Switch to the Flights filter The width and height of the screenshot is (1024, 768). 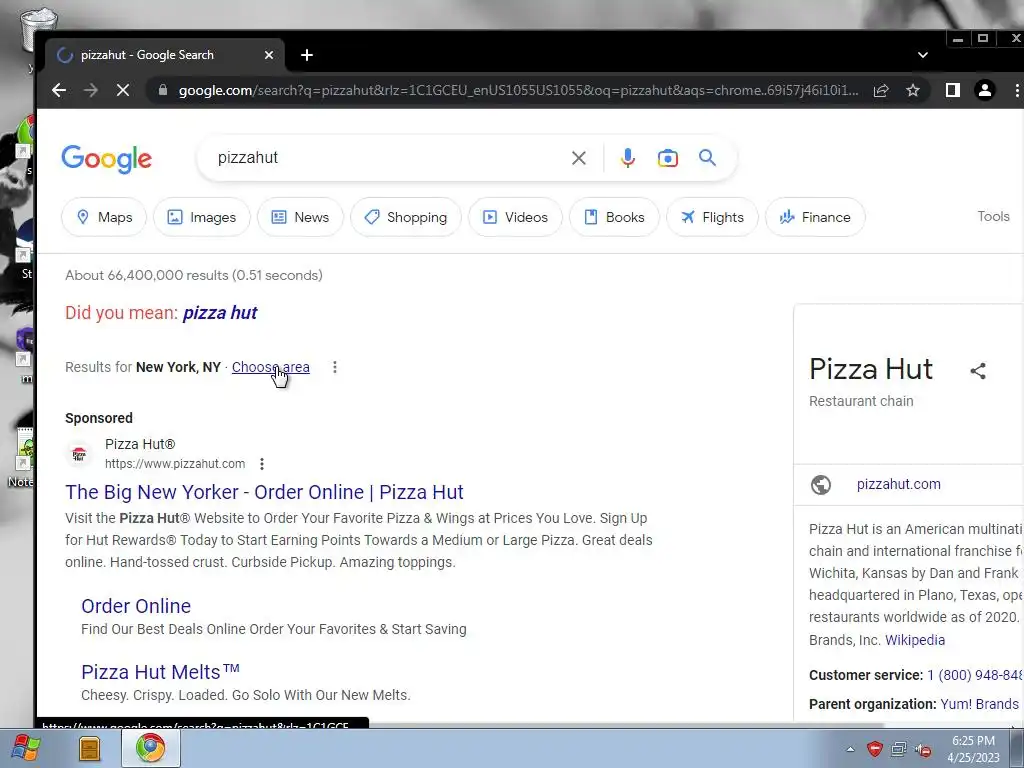pyautogui.click(x=712, y=217)
